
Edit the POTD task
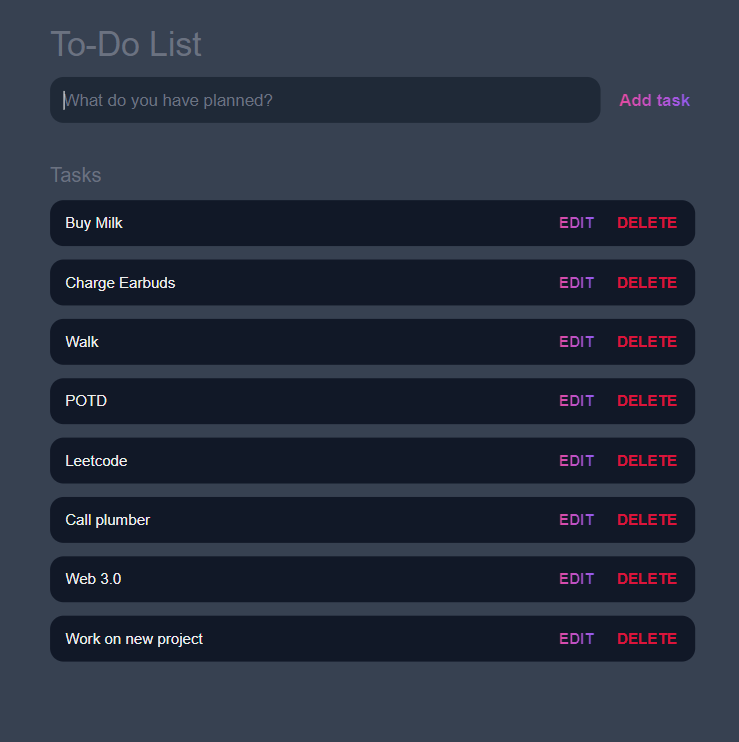point(576,401)
